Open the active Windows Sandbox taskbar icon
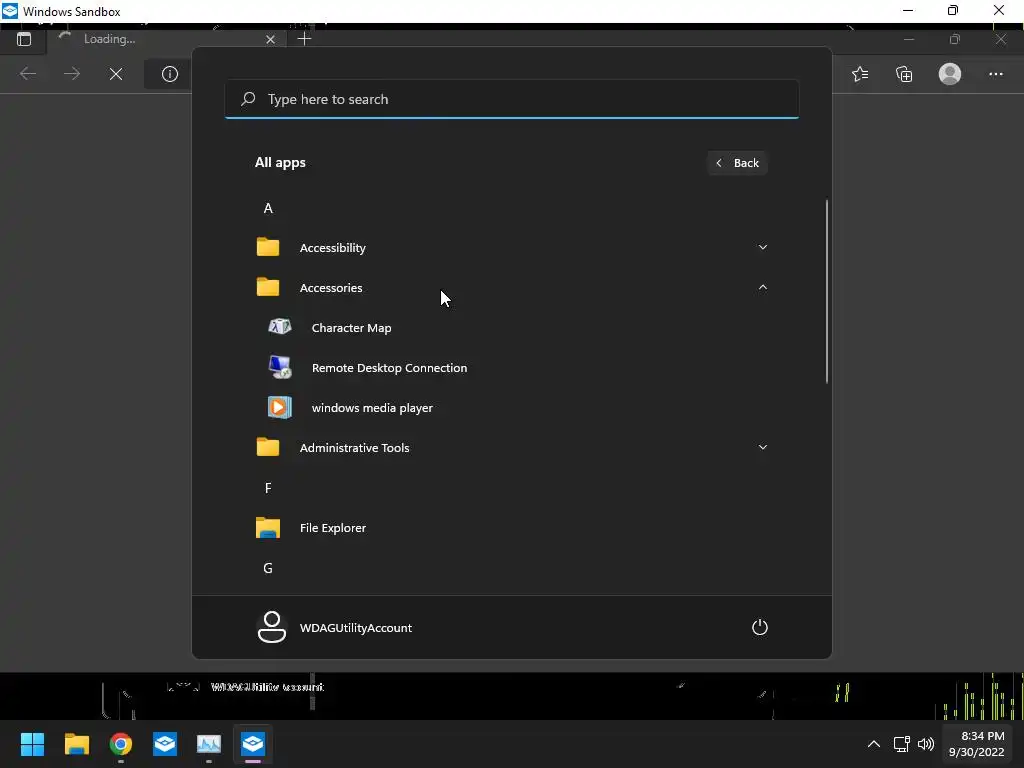This screenshot has height=768, width=1024. pos(253,744)
